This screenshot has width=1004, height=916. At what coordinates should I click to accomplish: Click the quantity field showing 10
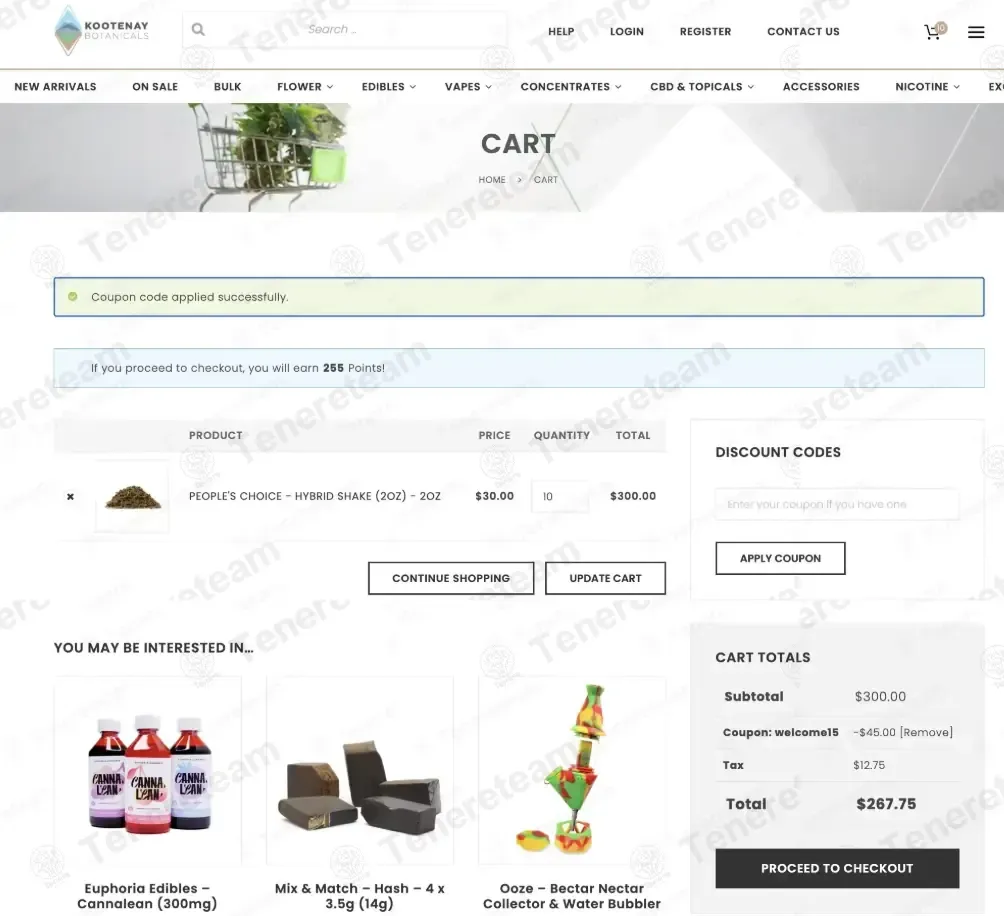tap(560, 497)
